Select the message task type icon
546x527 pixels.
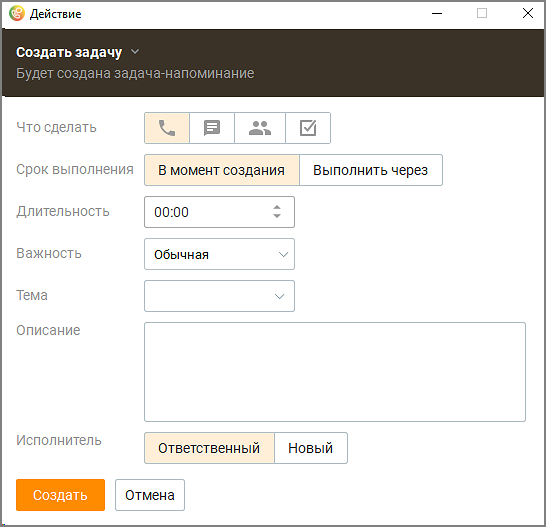pyautogui.click(x=212, y=128)
